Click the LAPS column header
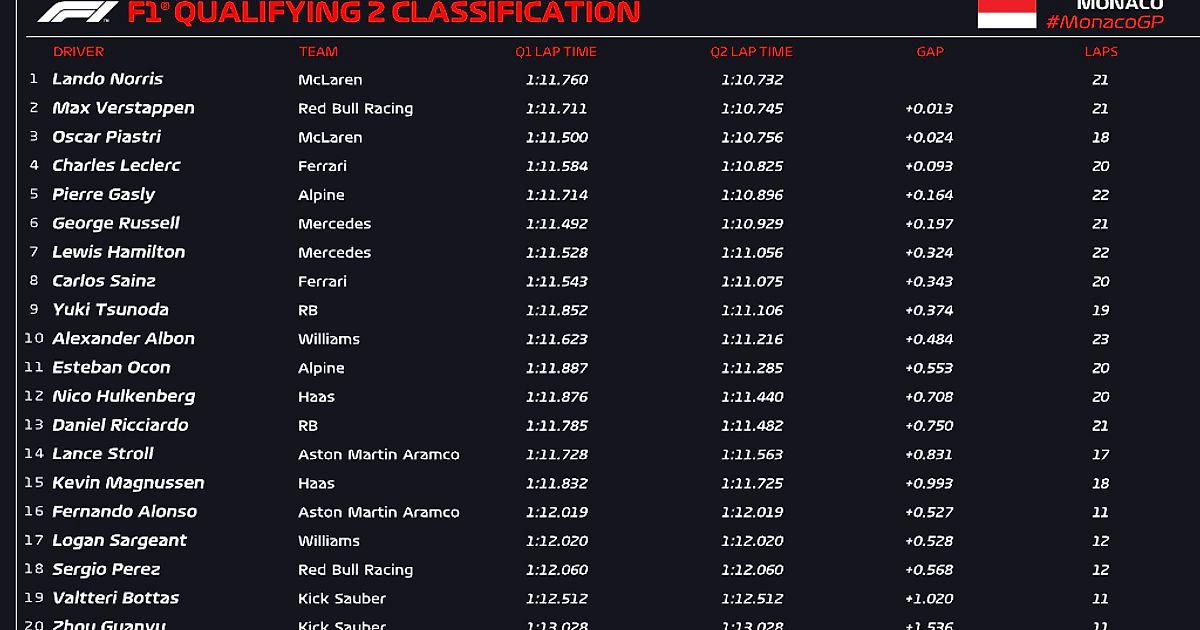1200x630 pixels. coord(1100,52)
